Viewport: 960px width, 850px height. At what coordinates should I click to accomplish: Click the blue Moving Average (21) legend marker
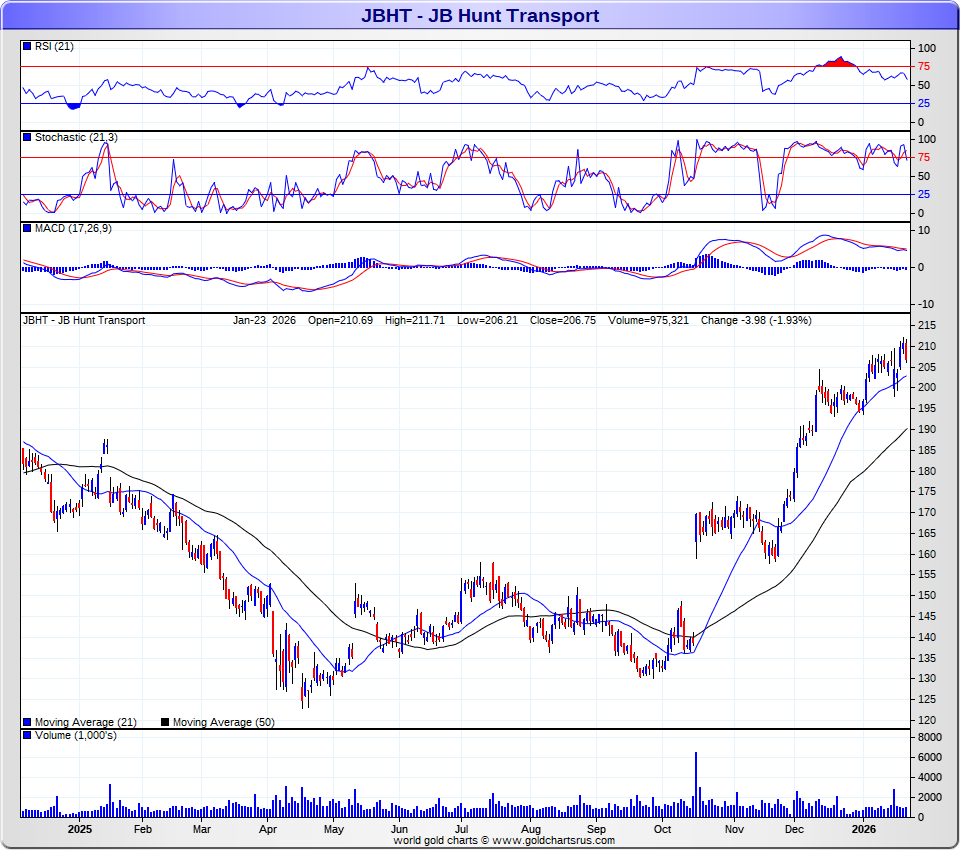click(x=27, y=722)
